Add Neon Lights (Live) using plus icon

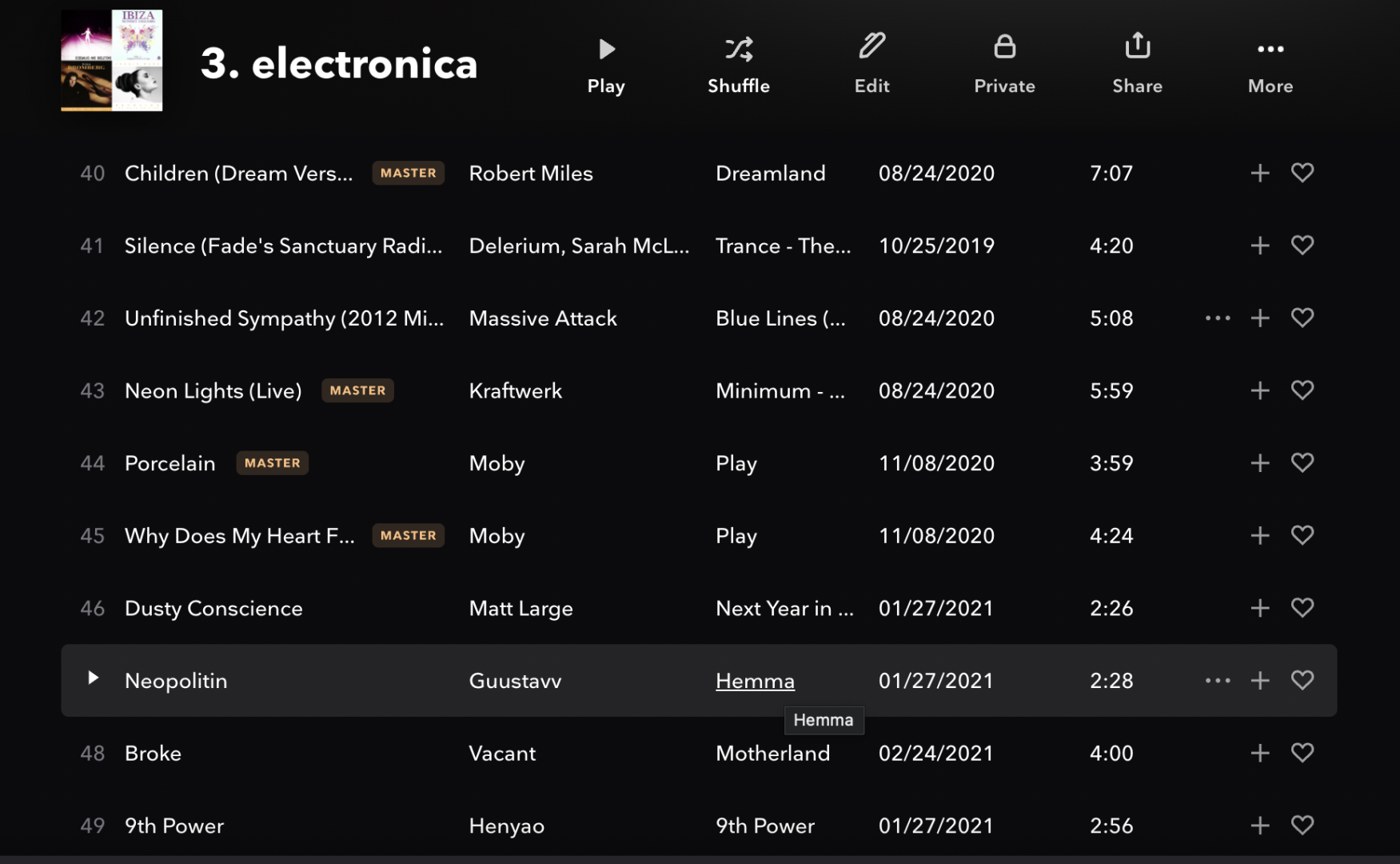(x=1260, y=390)
